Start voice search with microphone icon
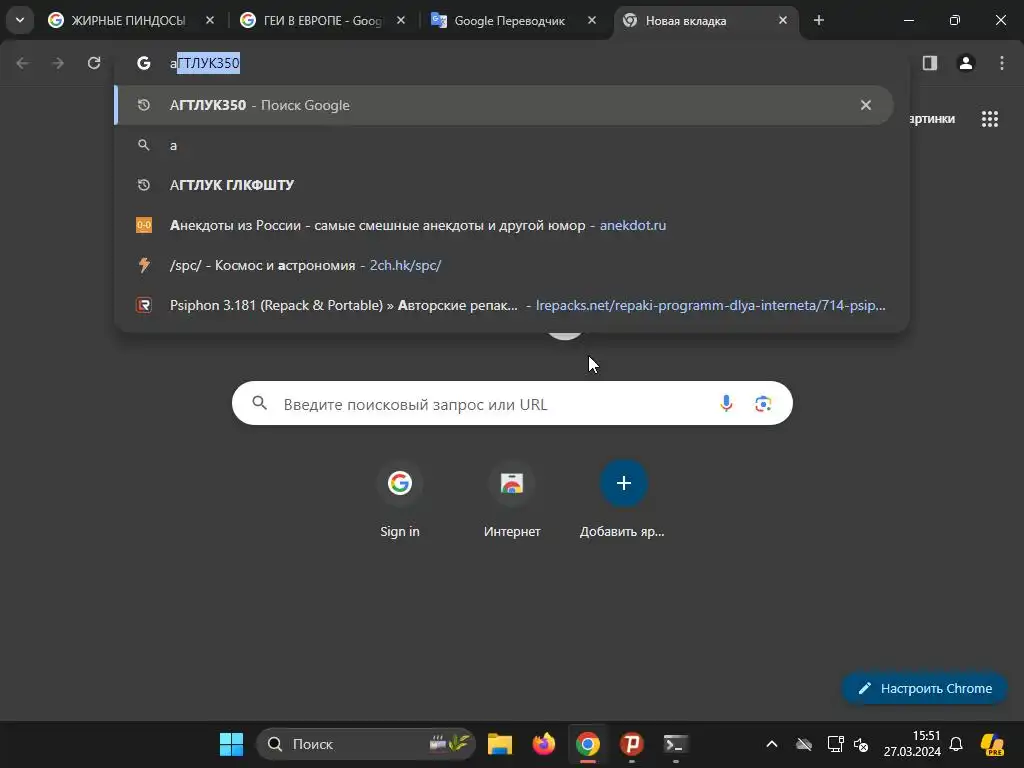The image size is (1024, 768). click(726, 404)
